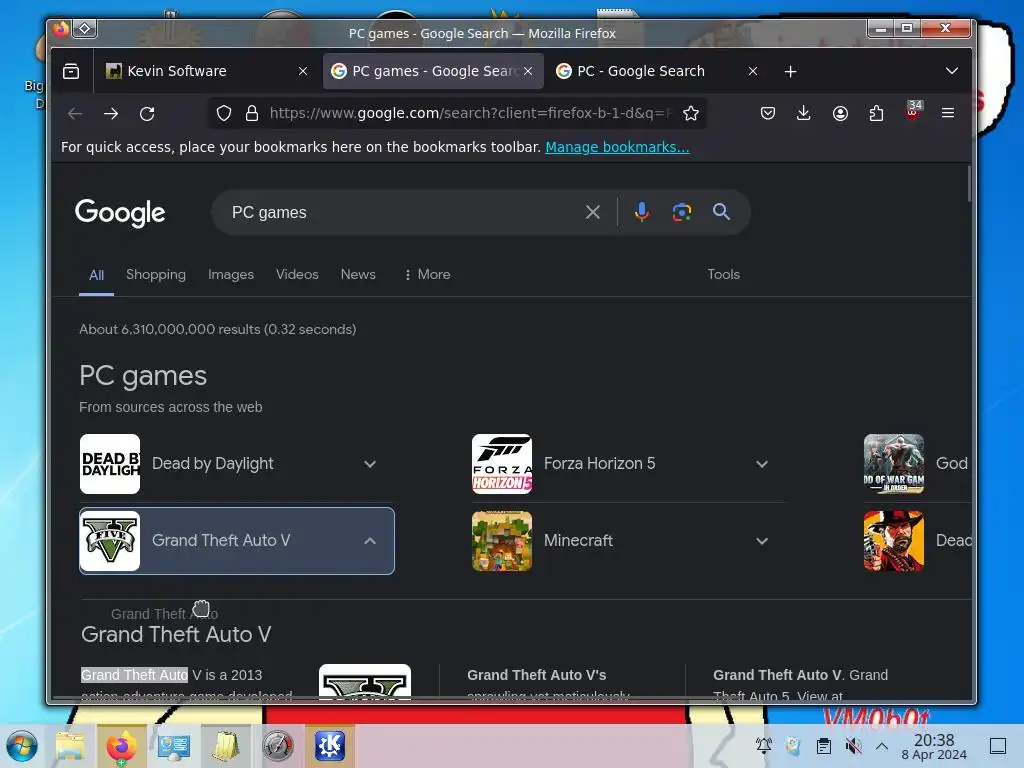Viewport: 1024px width, 768px height.
Task: Click the Firefox URL address bar
Action: pos(470,114)
